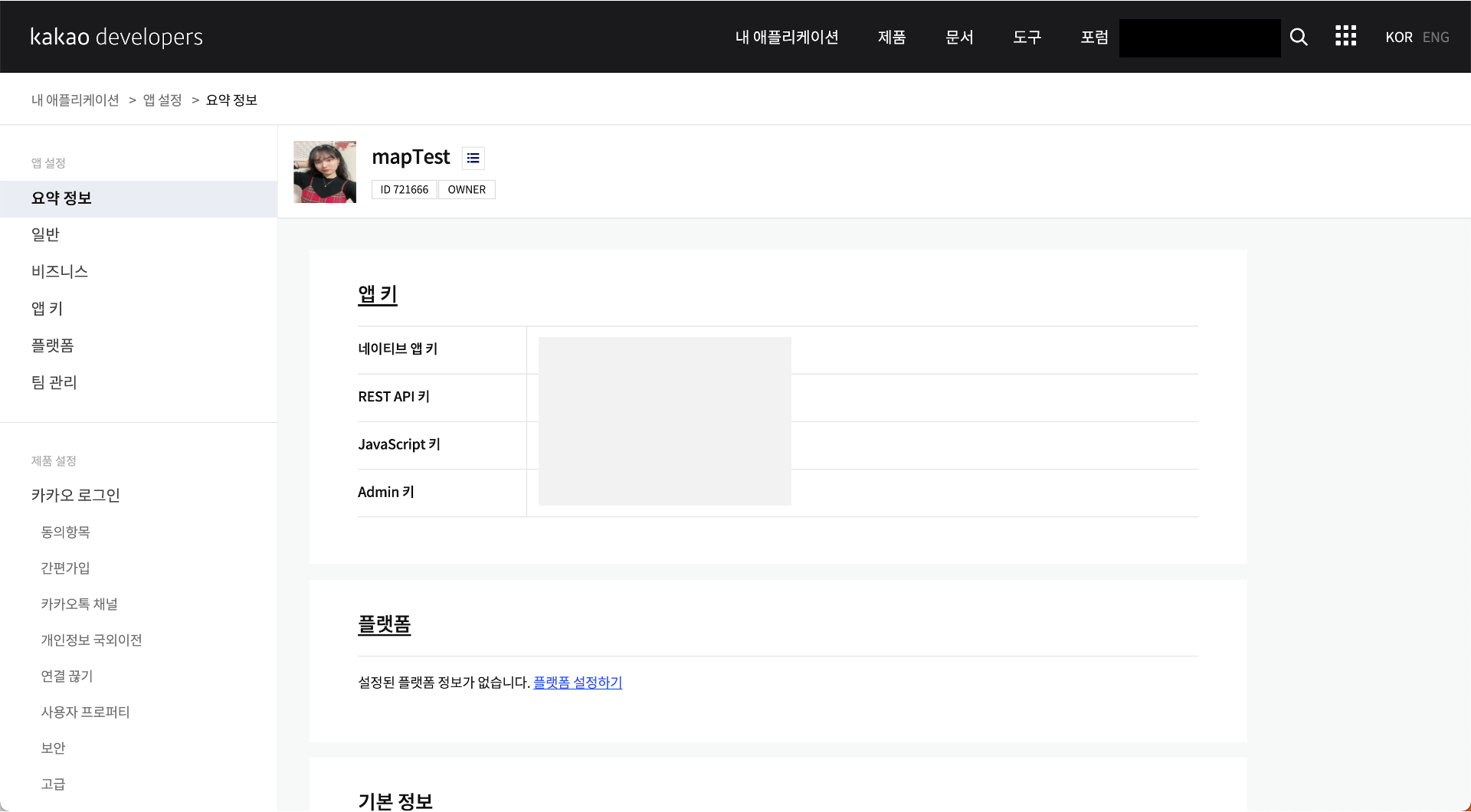Click 요약 정보 in the breadcrumb
The width and height of the screenshot is (1471, 812).
coord(231,100)
